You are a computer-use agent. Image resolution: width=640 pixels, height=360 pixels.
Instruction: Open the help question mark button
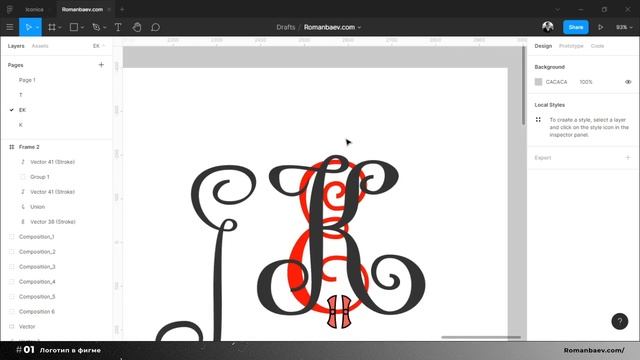pos(620,321)
